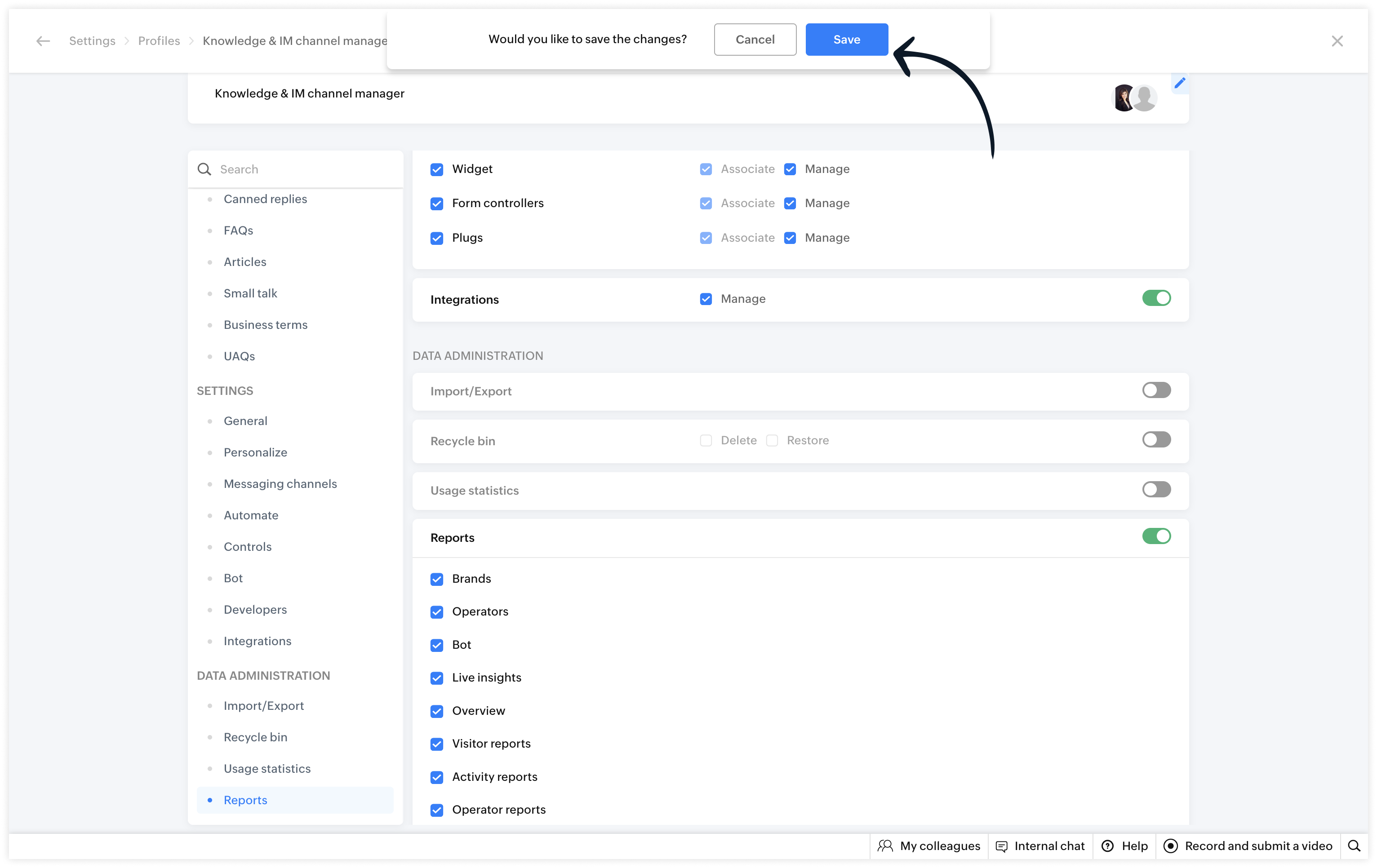Uncheck Manage for Form controllers
Viewport: 1377px width, 868px height.
click(x=790, y=204)
